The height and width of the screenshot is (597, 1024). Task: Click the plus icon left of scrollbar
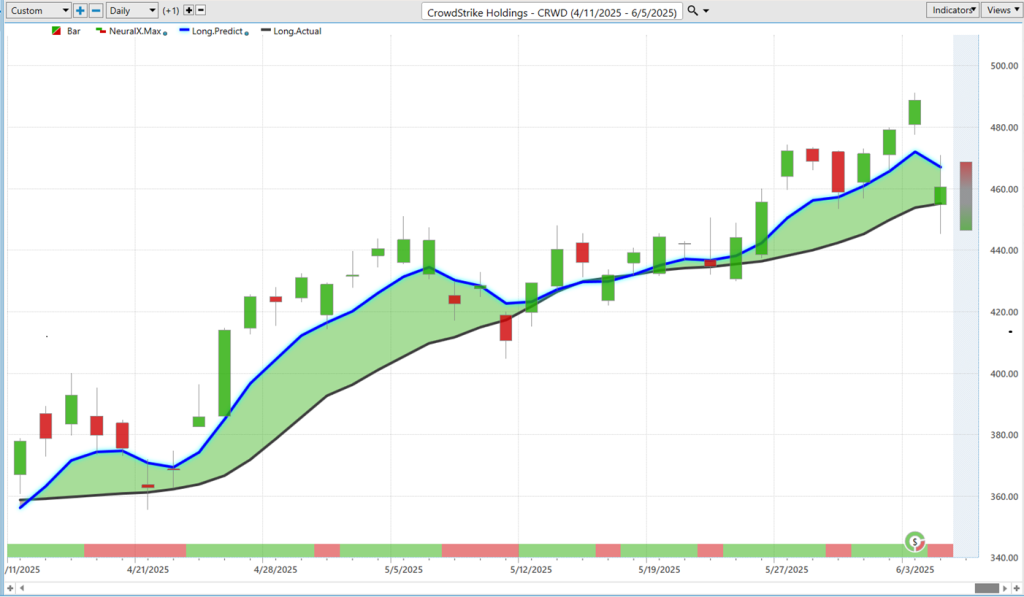coord(10,589)
